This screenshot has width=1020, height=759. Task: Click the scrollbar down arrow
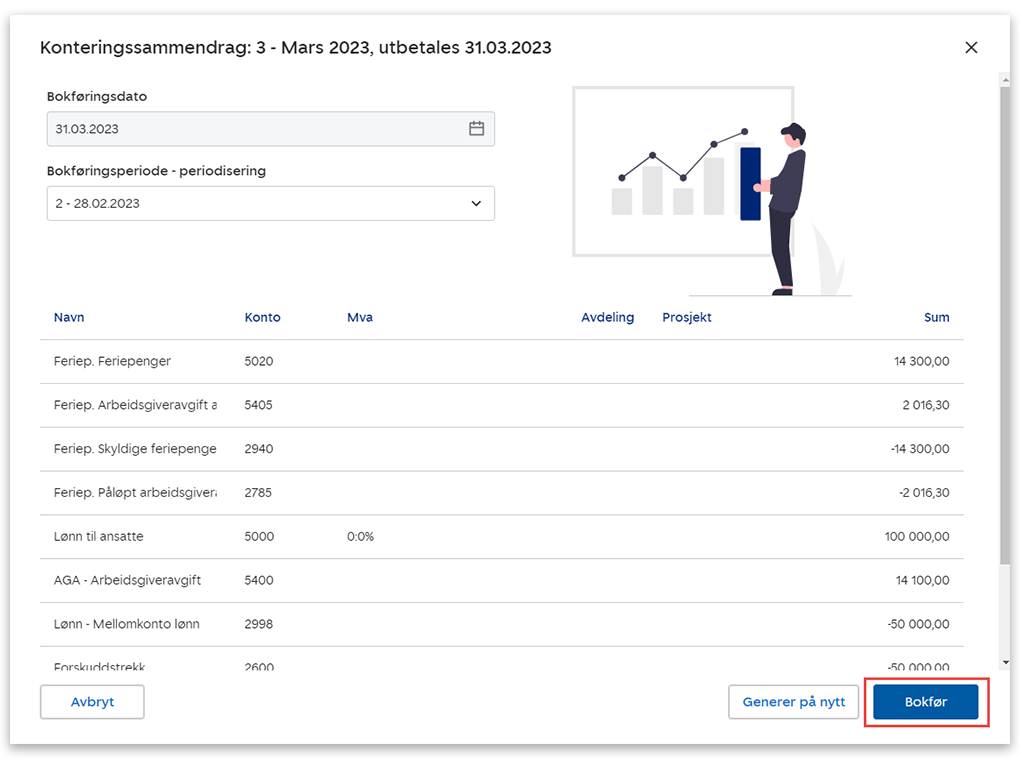pos(1004,662)
